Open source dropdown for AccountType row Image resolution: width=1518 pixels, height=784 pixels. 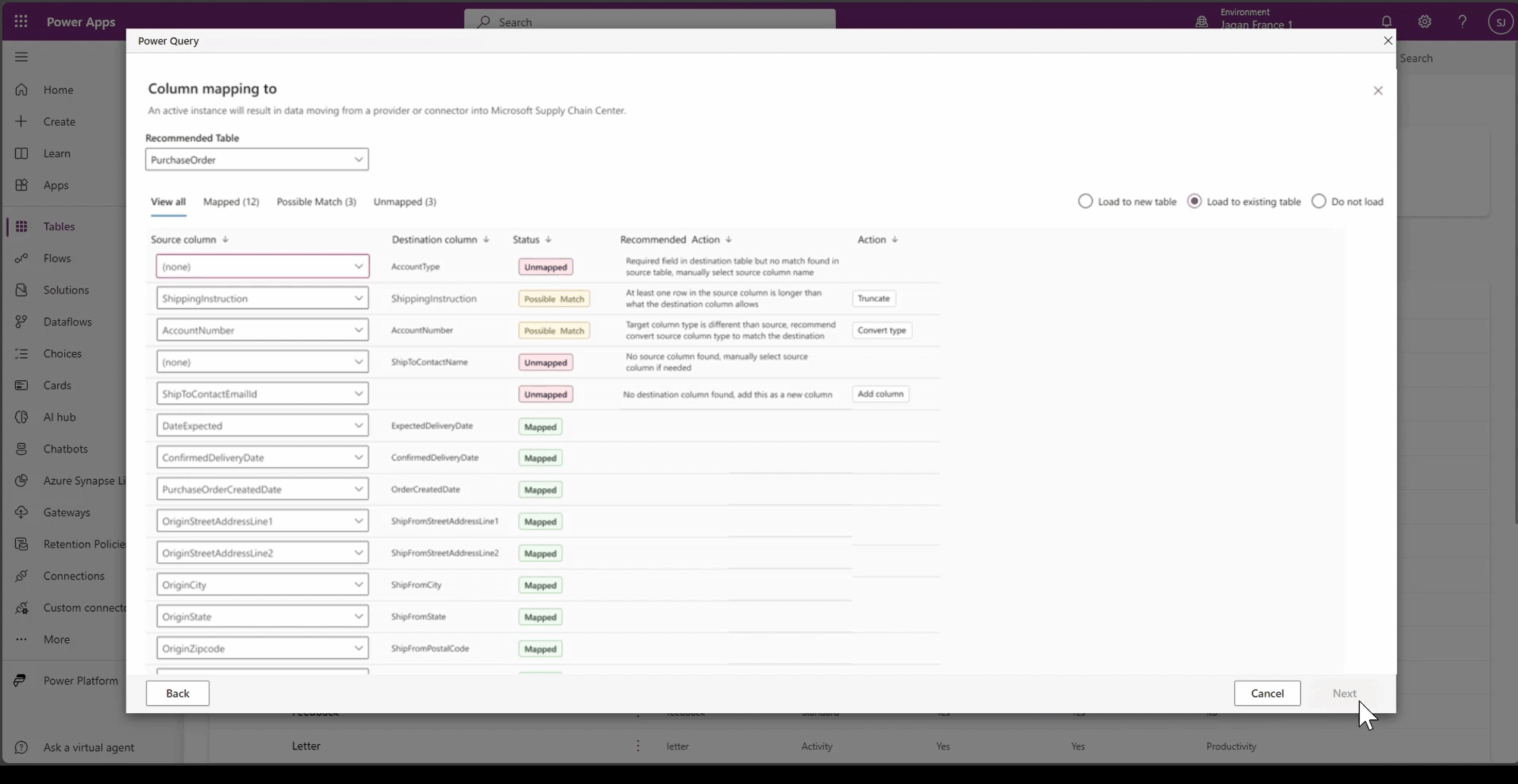pyautogui.click(x=262, y=266)
